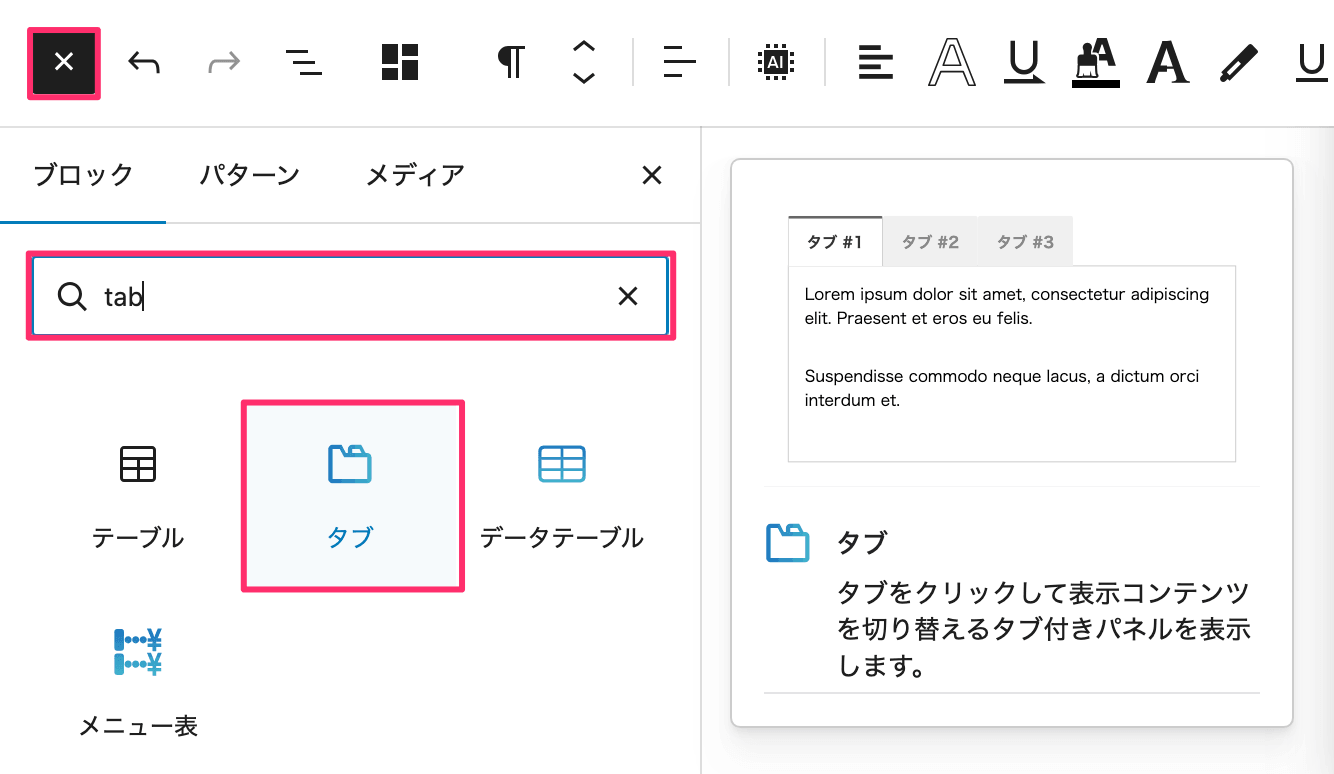Click the Undo arrow icon

(144, 63)
